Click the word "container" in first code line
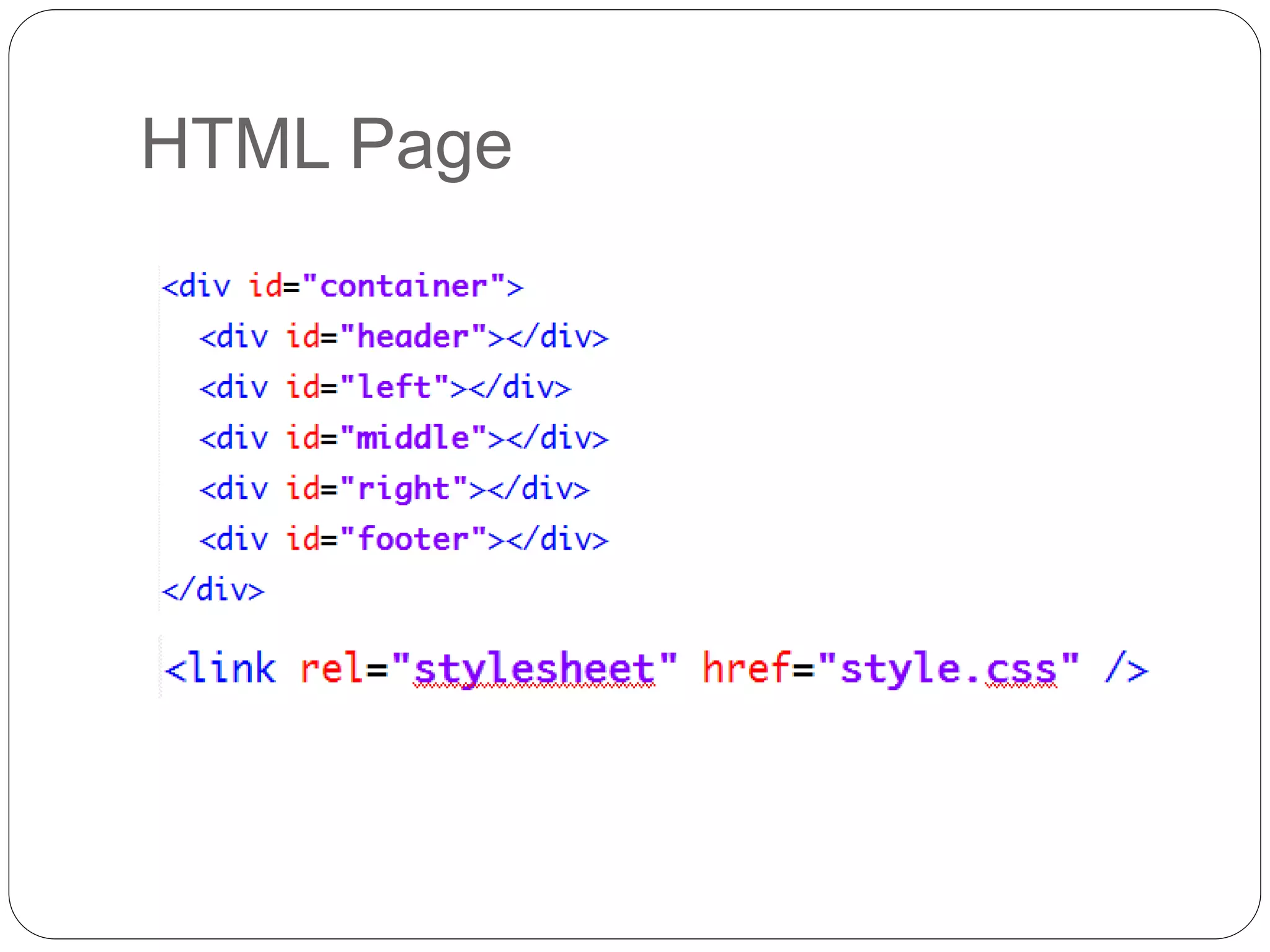 [x=404, y=286]
